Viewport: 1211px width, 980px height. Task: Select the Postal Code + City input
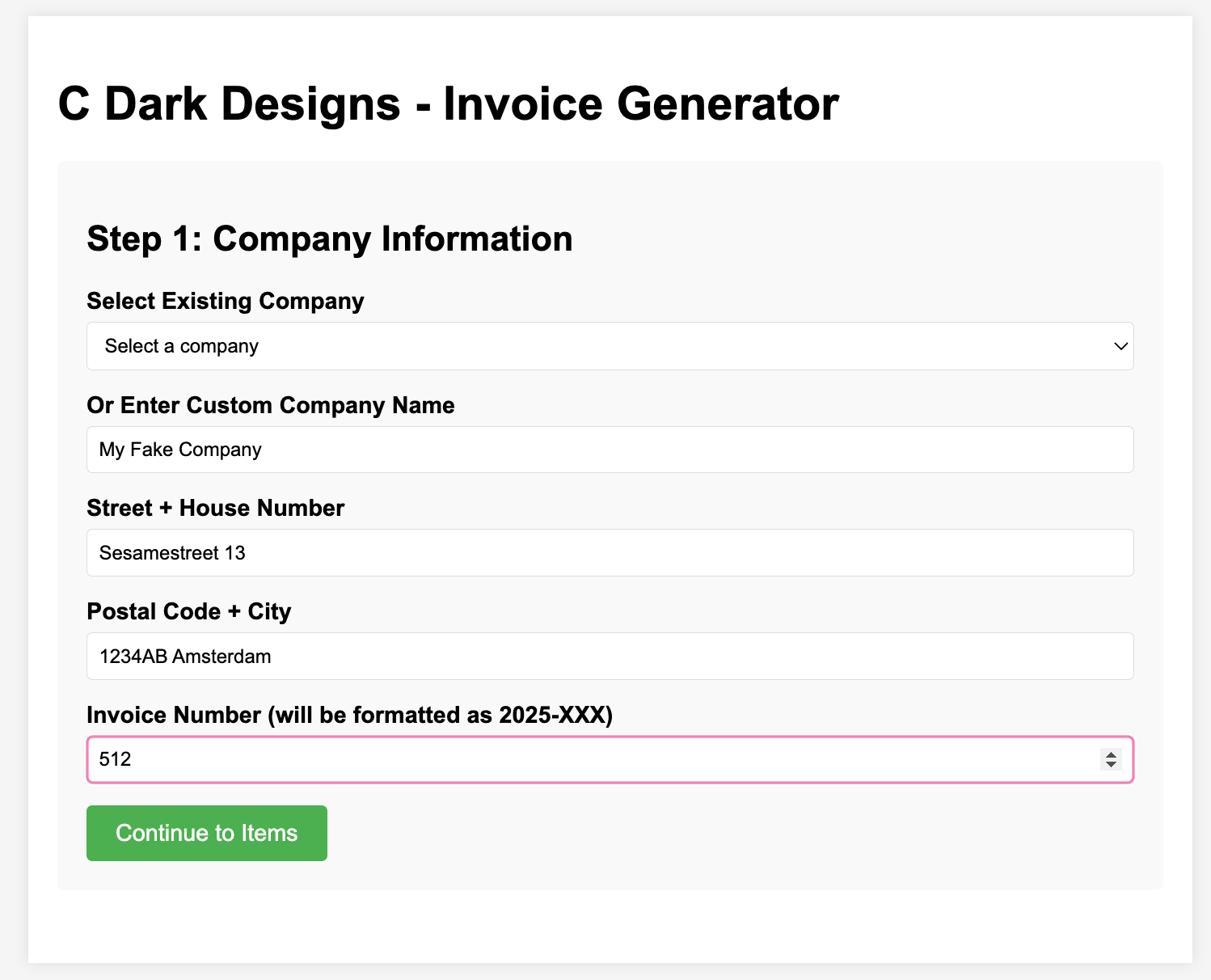(610, 657)
